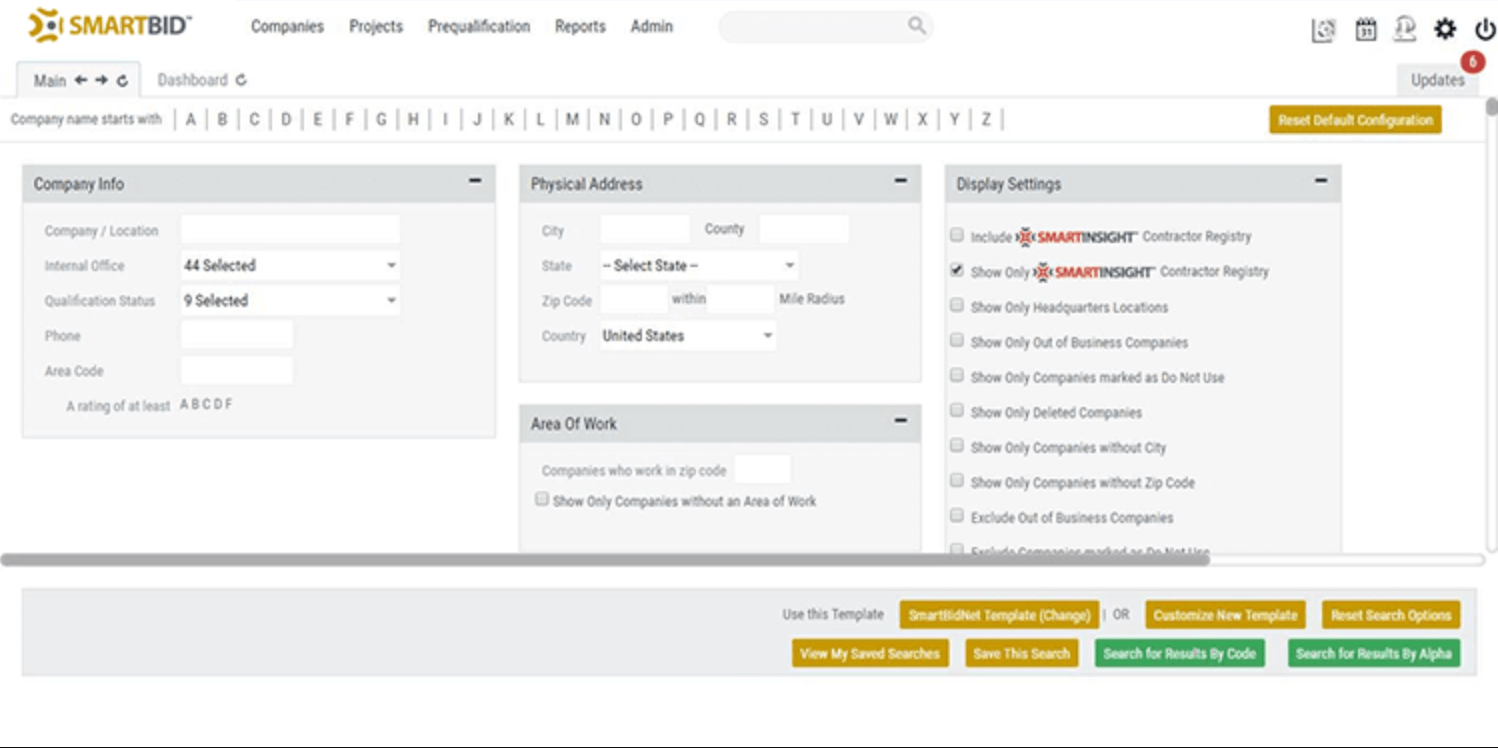Open the reports chart icon near top right
This screenshot has width=1498, height=748.
[1324, 31]
